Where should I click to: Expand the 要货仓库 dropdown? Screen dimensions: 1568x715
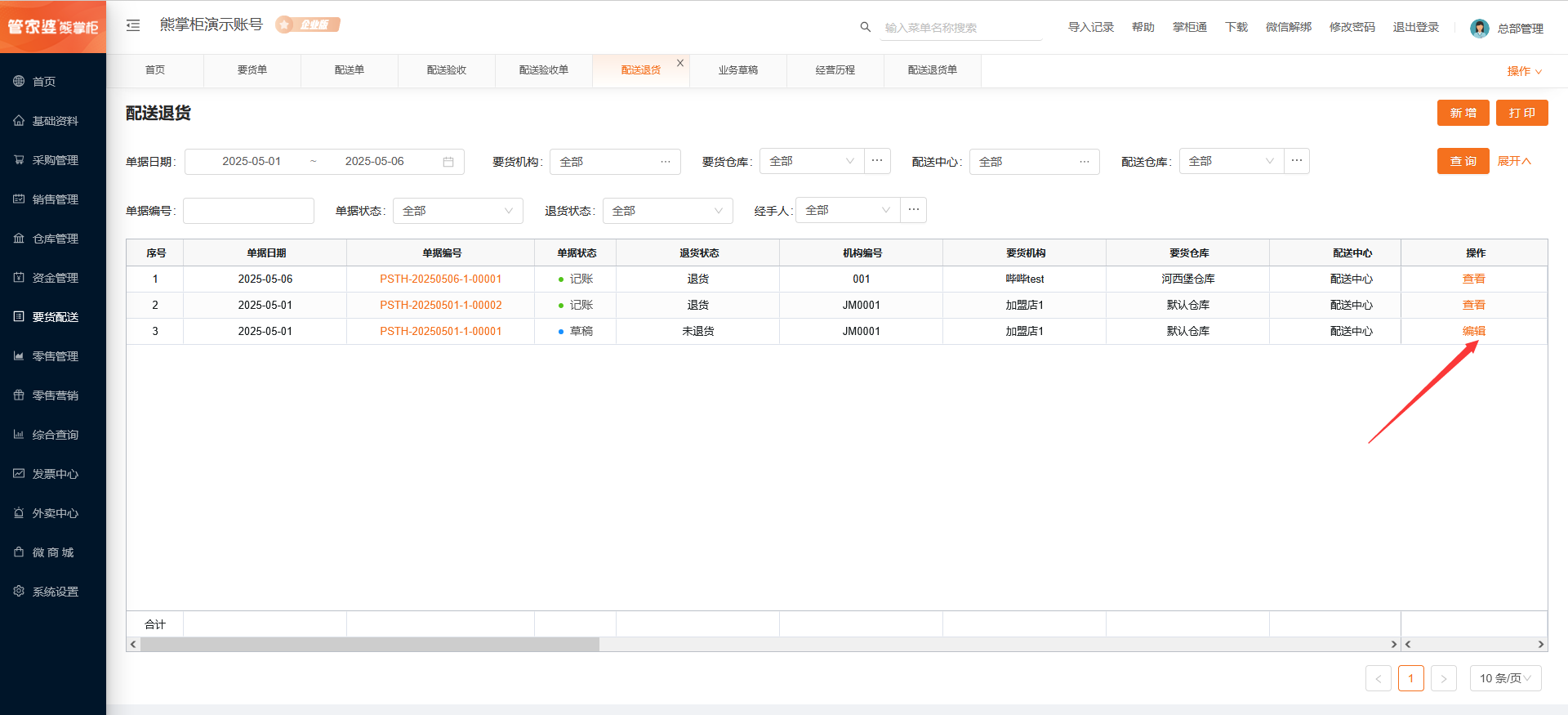pos(812,161)
